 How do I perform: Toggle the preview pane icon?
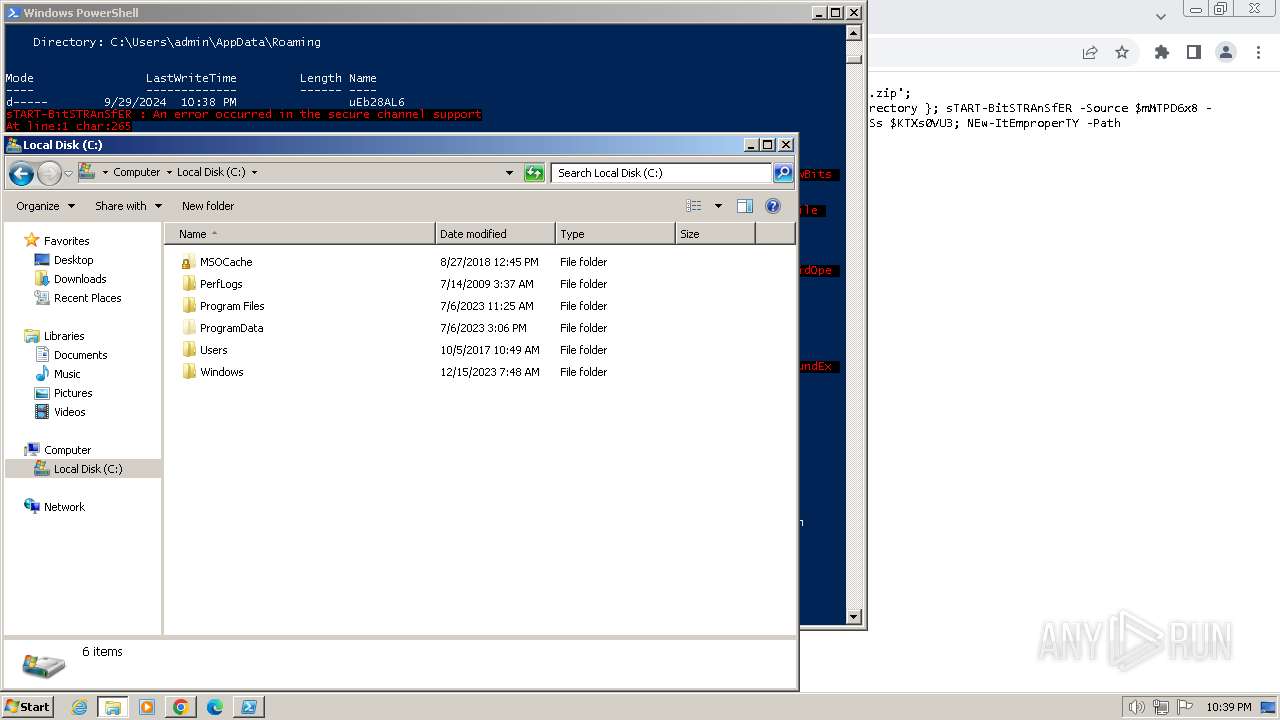(744, 206)
